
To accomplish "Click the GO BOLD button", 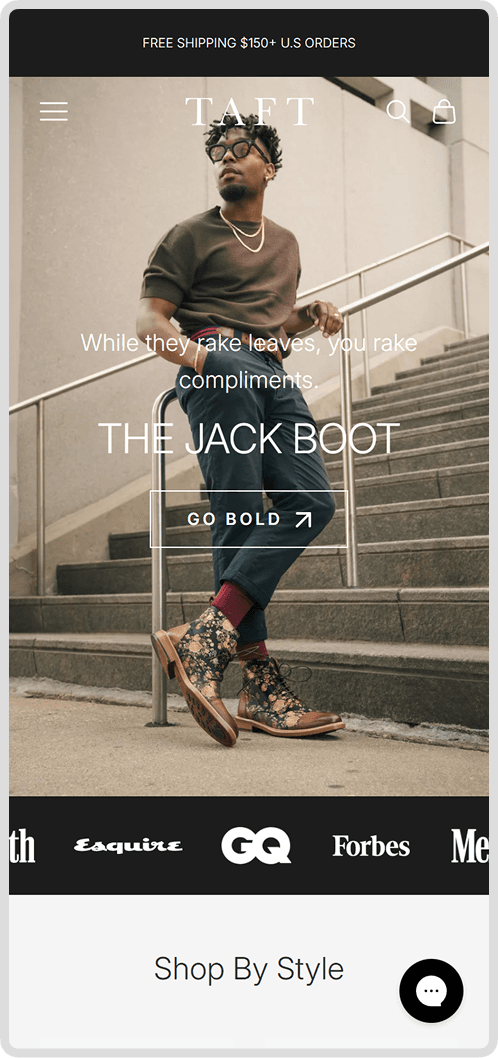I will pyautogui.click(x=249, y=519).
